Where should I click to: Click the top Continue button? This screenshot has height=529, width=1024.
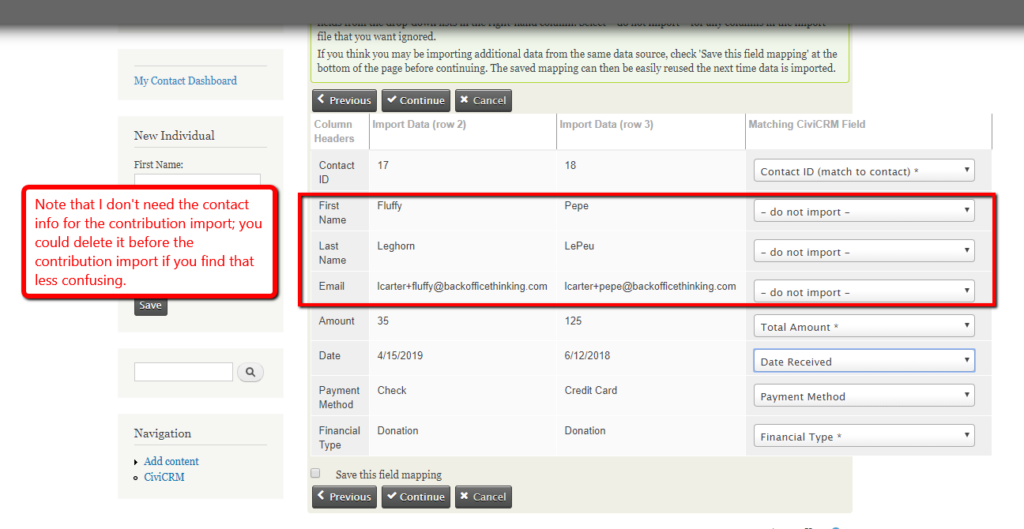coord(416,101)
